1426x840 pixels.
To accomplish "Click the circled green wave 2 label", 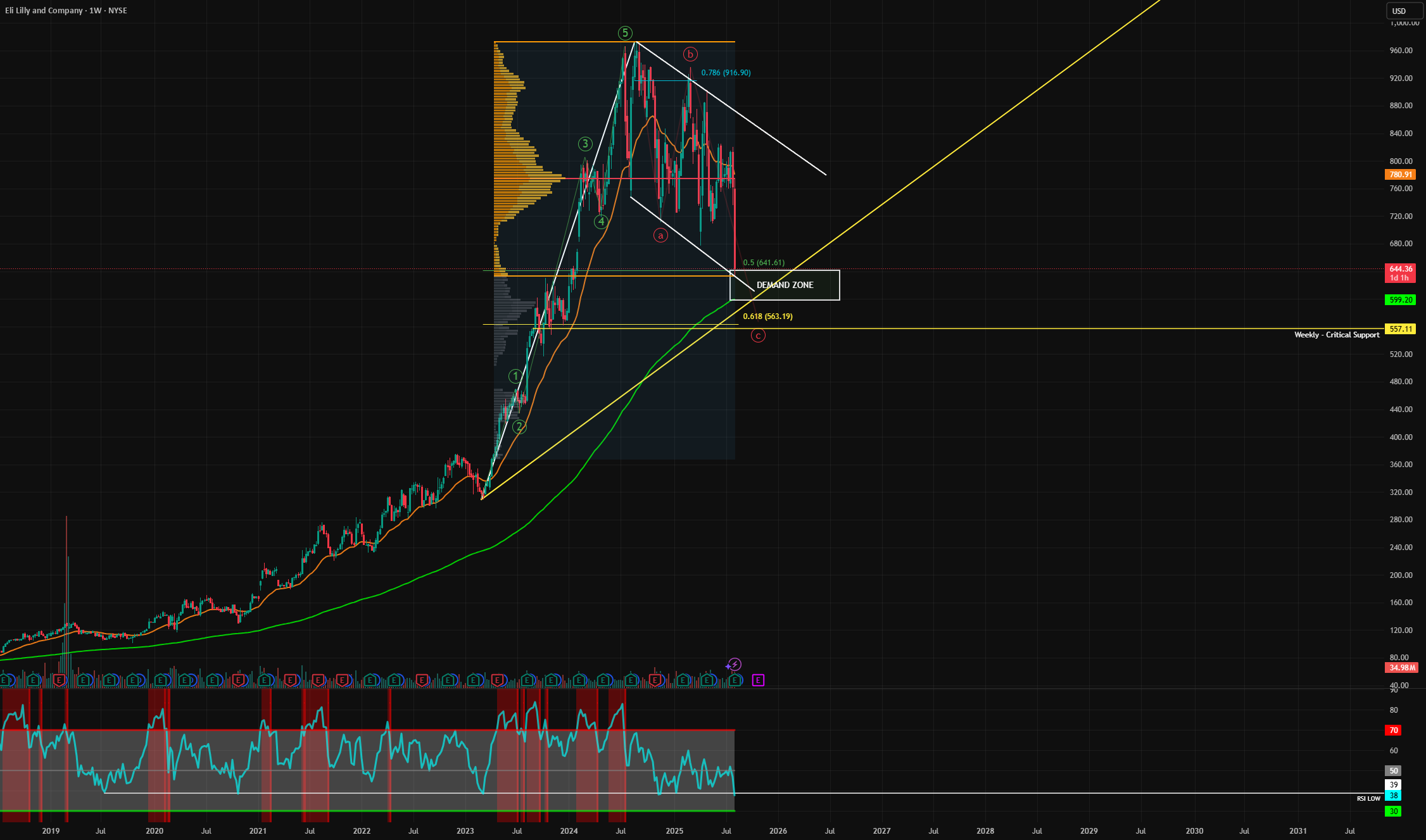I will [x=519, y=427].
